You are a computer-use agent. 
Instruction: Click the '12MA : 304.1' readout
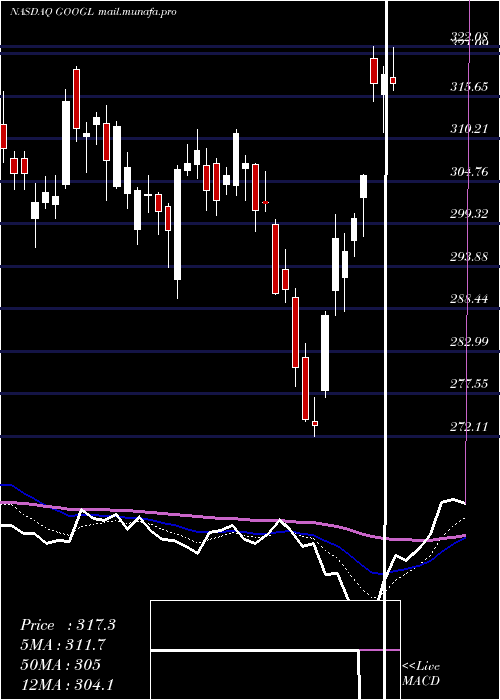pos(67,685)
